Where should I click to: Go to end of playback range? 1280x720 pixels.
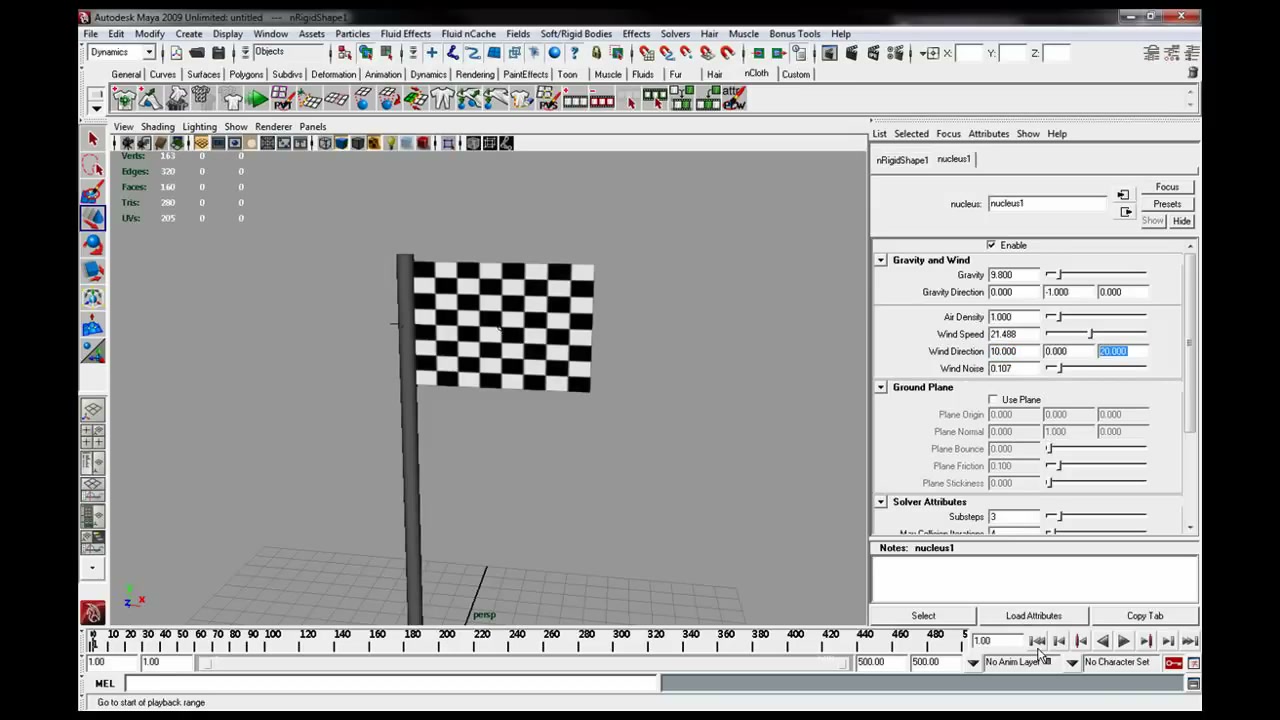[1189, 642]
